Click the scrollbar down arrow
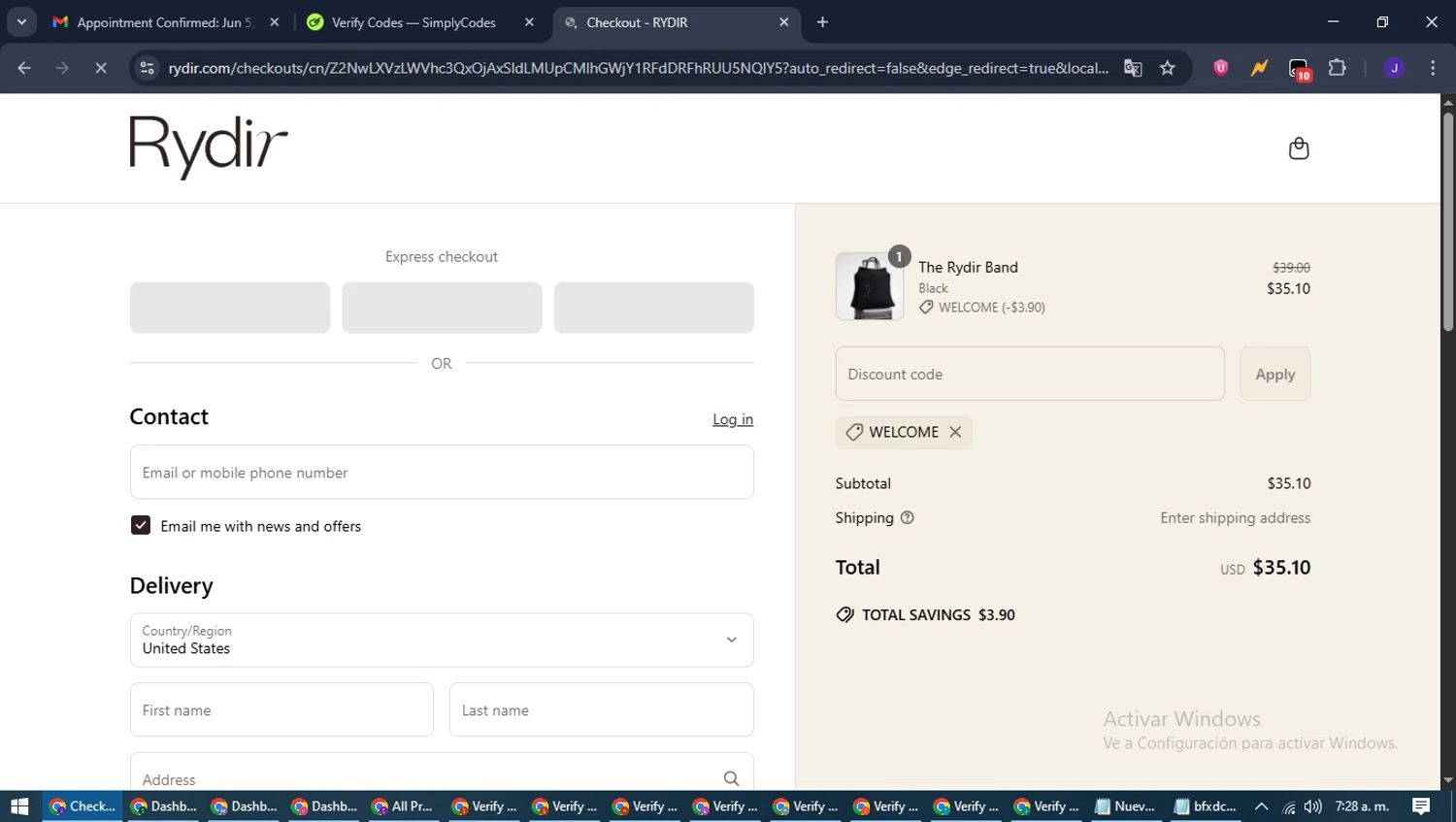The height and width of the screenshot is (822, 1456). [x=1448, y=780]
